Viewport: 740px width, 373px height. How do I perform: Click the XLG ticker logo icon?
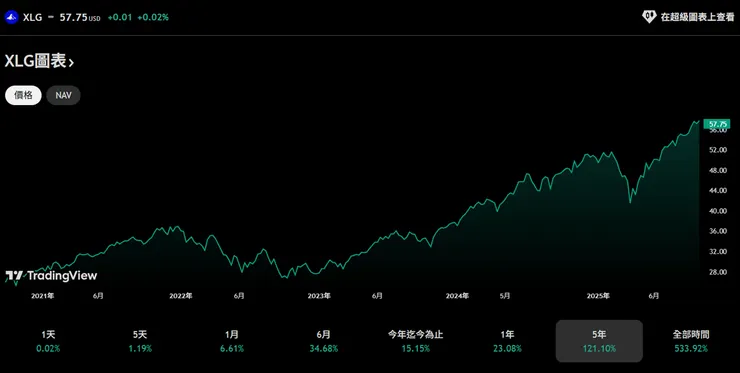coord(11,17)
